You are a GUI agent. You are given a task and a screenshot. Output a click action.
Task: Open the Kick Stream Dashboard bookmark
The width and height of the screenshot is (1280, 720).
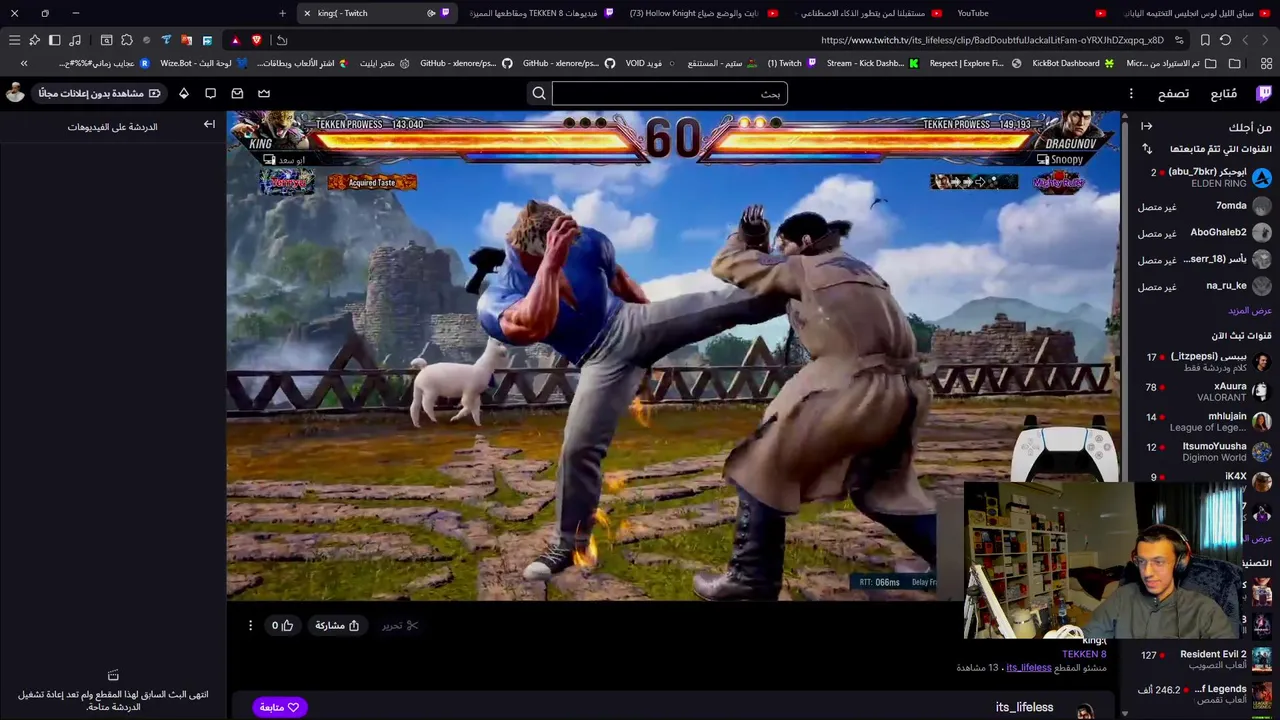pos(872,63)
